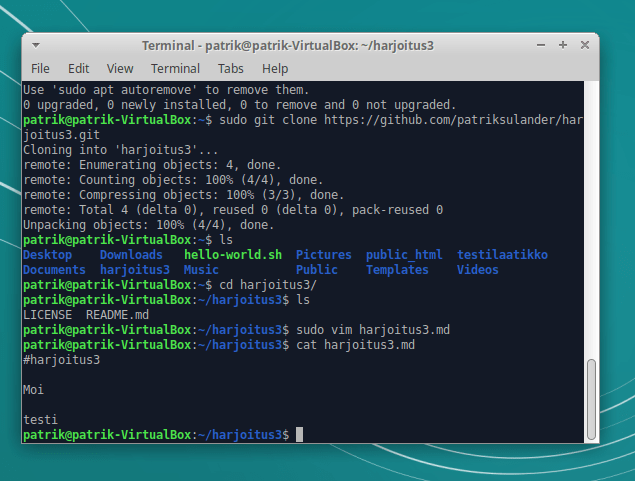This screenshot has height=481, width=635.
Task: Open the window menu arrow in title bar
Action: tap(36, 46)
